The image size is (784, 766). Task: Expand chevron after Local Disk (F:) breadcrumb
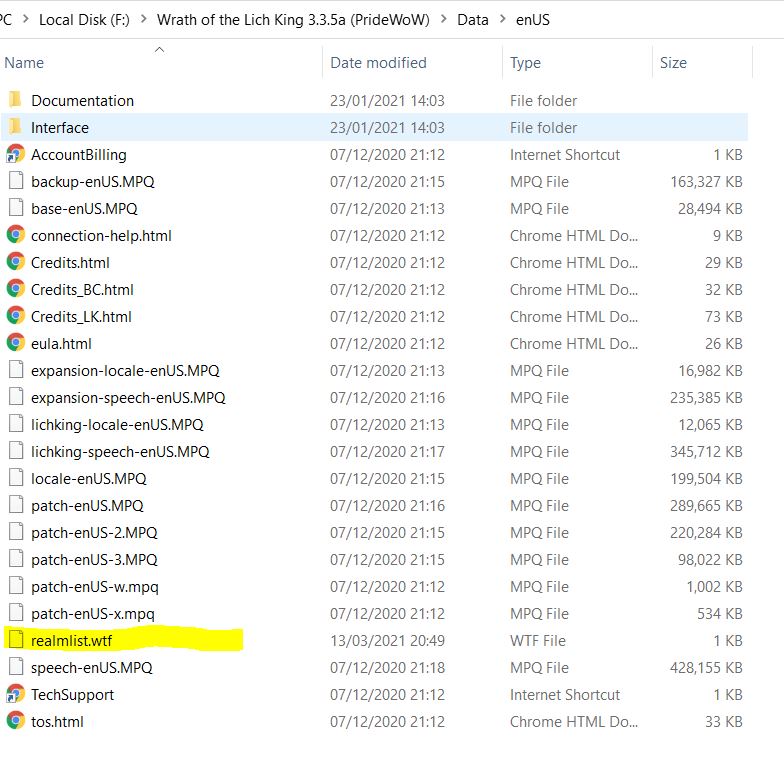[144, 19]
